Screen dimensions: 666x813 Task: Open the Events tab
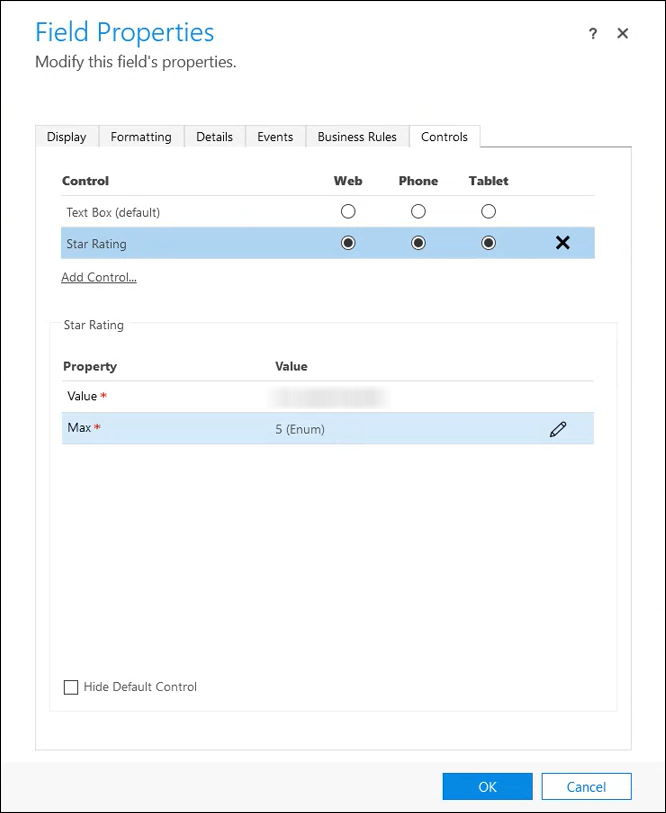275,137
